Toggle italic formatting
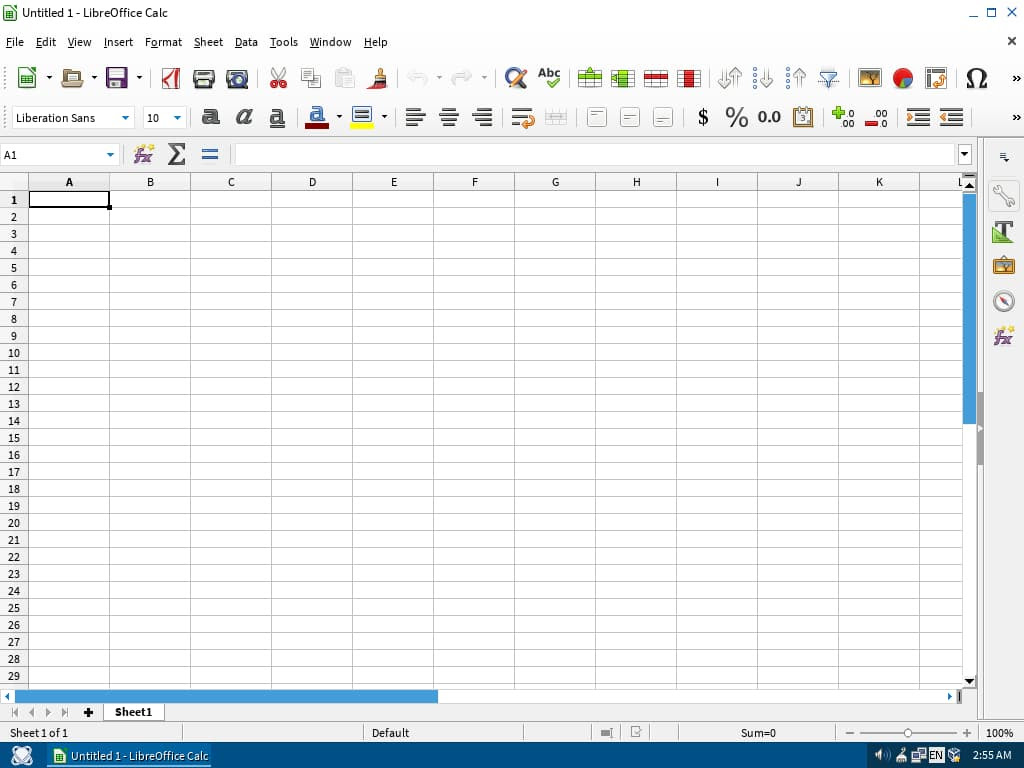Screen dimensions: 1024x768 click(x=243, y=117)
